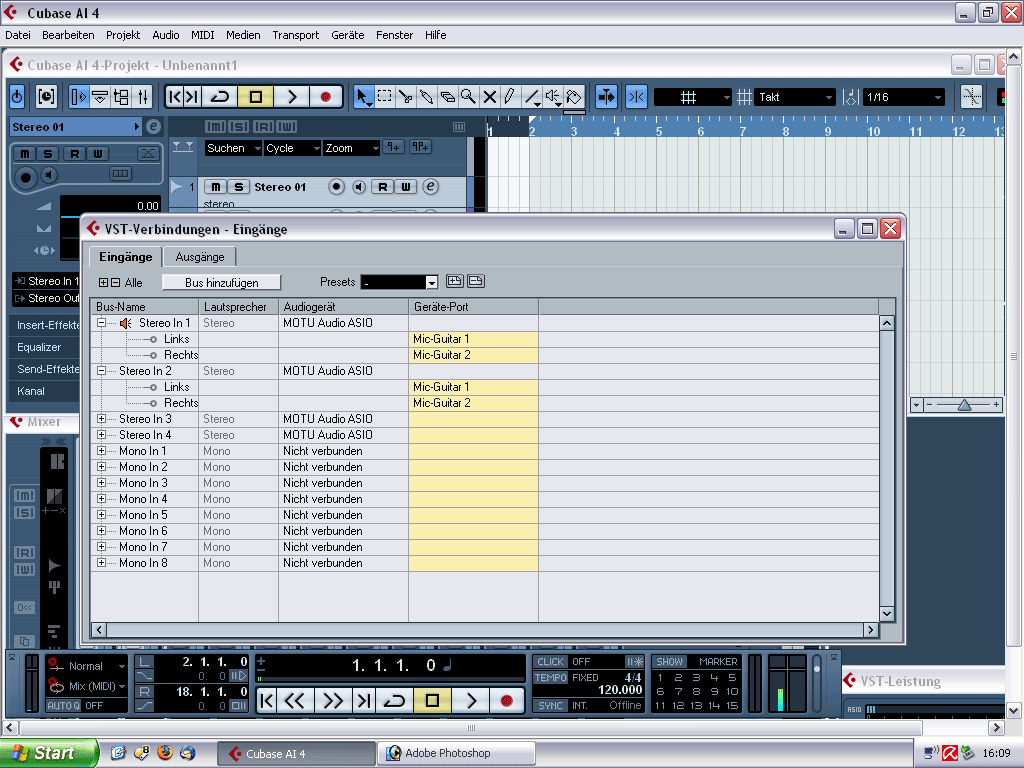Click Bus hinzufügen button
Image resolution: width=1024 pixels, height=768 pixels.
tap(221, 282)
